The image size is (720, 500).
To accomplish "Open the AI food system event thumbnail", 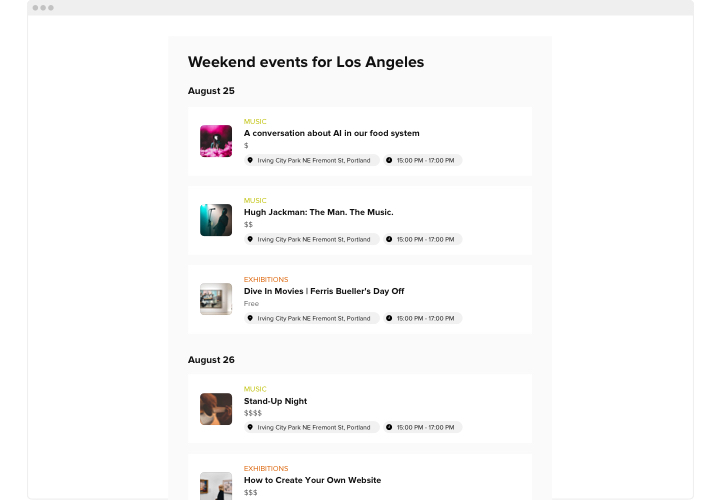I will [x=216, y=141].
